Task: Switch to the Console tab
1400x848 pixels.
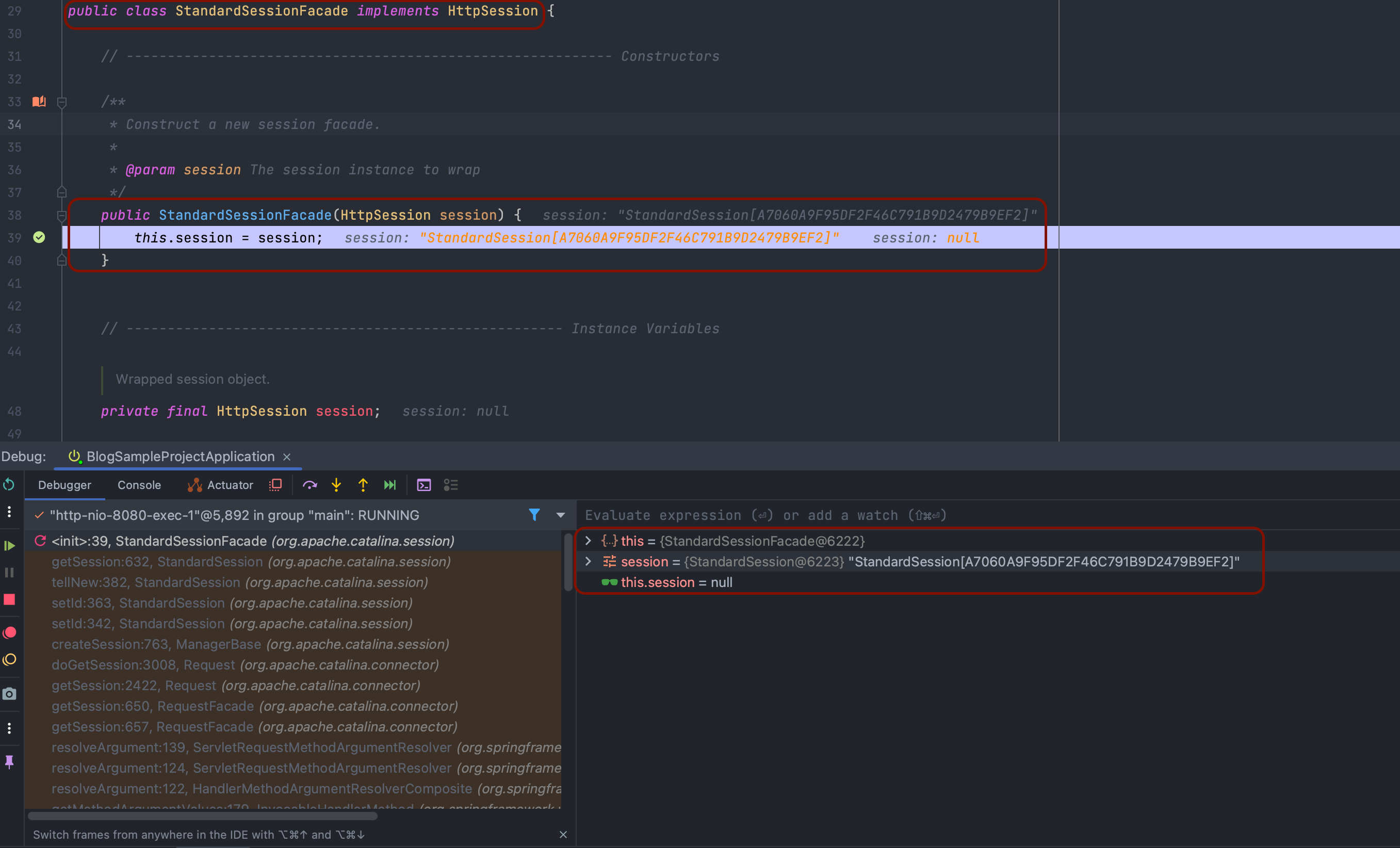Action: click(x=139, y=485)
